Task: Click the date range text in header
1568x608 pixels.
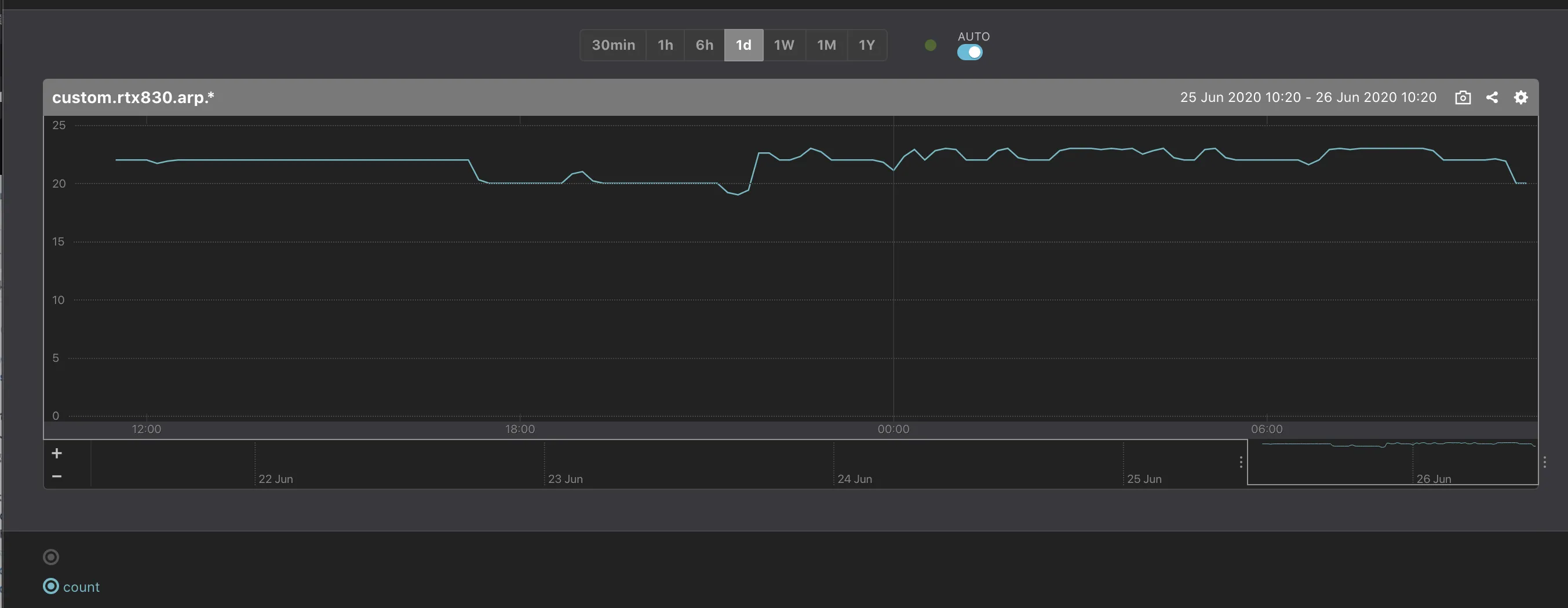Action: pyautogui.click(x=1307, y=97)
